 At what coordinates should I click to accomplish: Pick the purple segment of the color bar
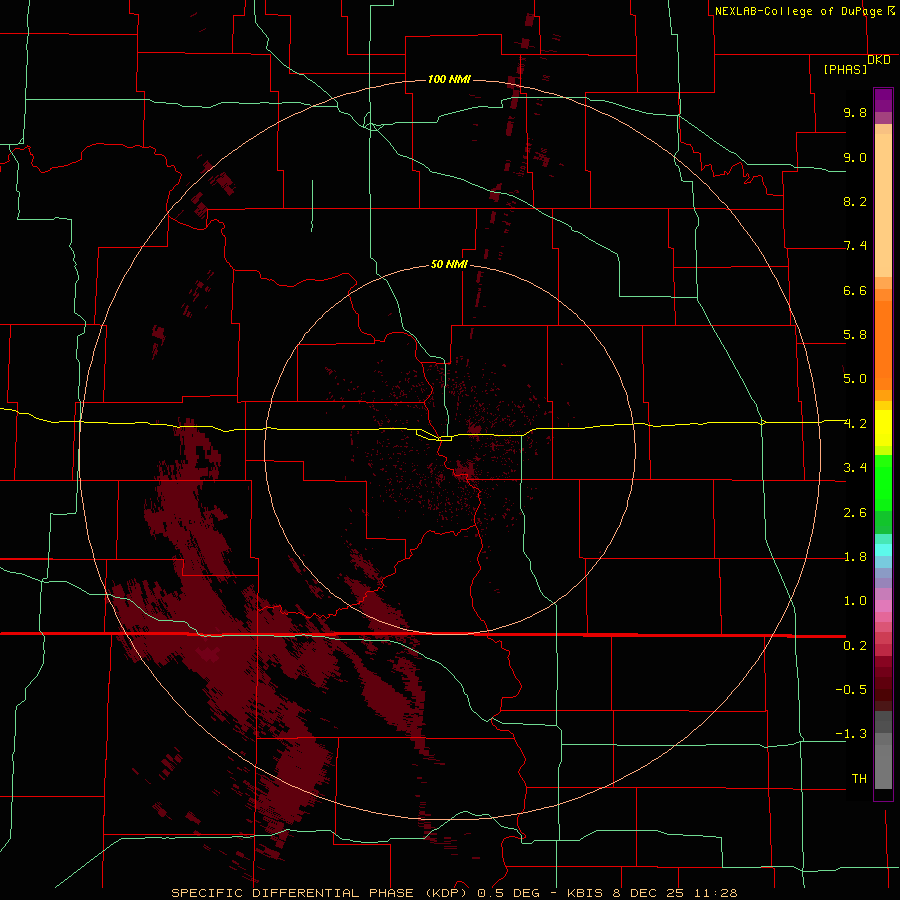(883, 100)
